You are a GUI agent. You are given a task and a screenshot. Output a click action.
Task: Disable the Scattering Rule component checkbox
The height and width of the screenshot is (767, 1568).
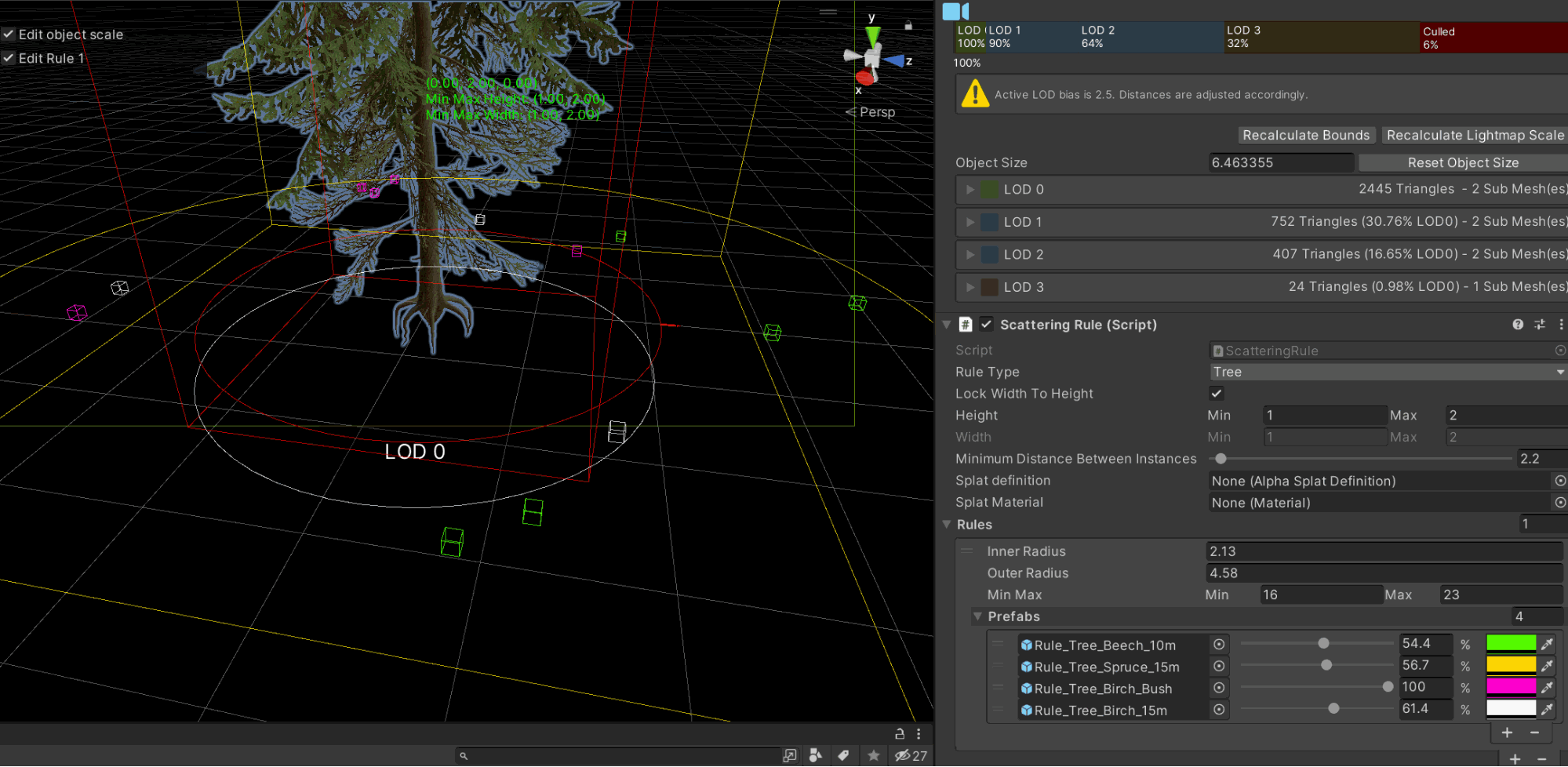click(987, 324)
